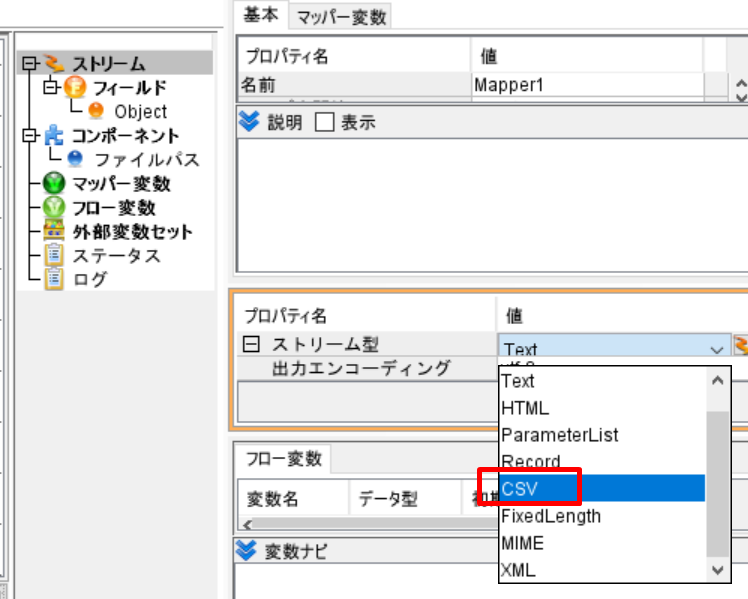The image size is (748, 599).
Task: Select XML from the dropdown list
Action: pyautogui.click(x=602, y=570)
